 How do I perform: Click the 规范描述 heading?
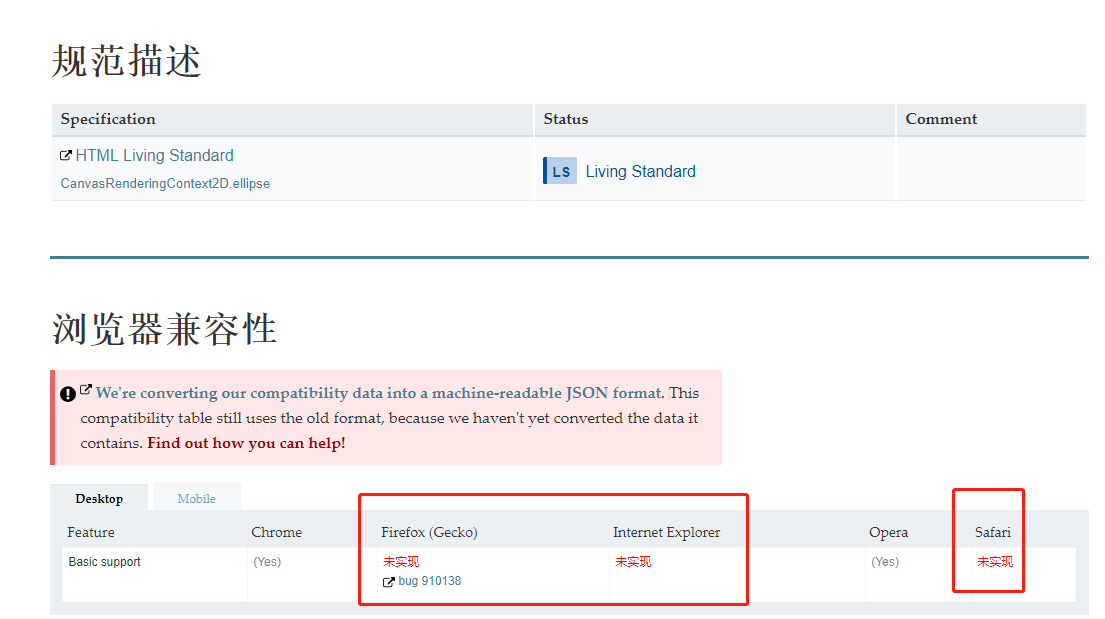(x=126, y=61)
